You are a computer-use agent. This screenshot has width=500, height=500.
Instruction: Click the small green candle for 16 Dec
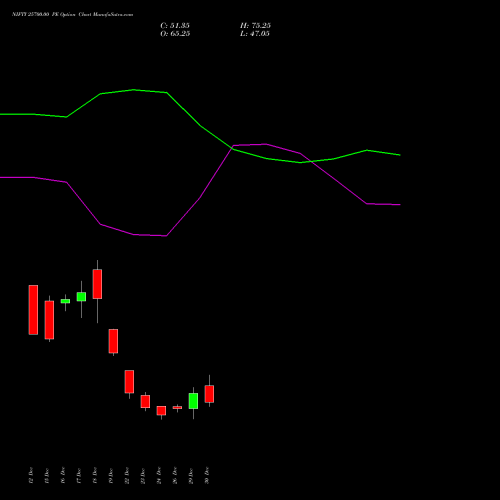click(65, 301)
